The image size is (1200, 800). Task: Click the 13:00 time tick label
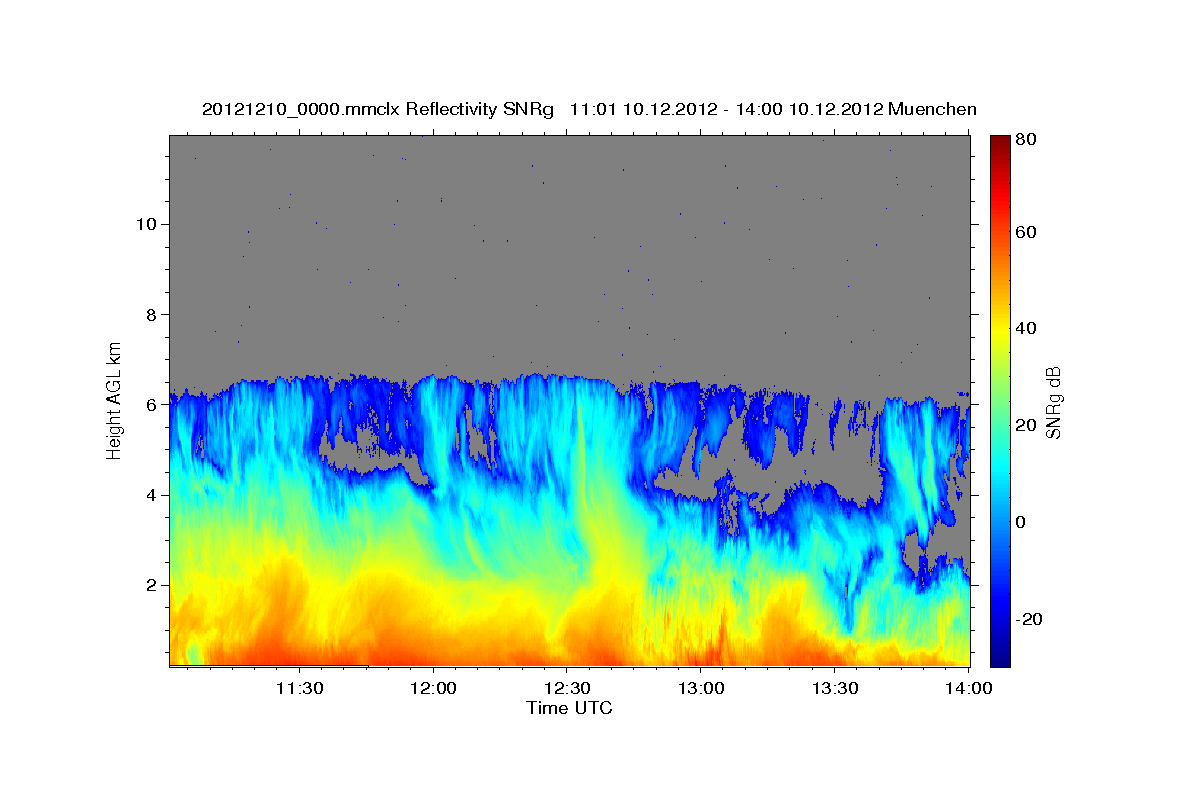[x=702, y=688]
